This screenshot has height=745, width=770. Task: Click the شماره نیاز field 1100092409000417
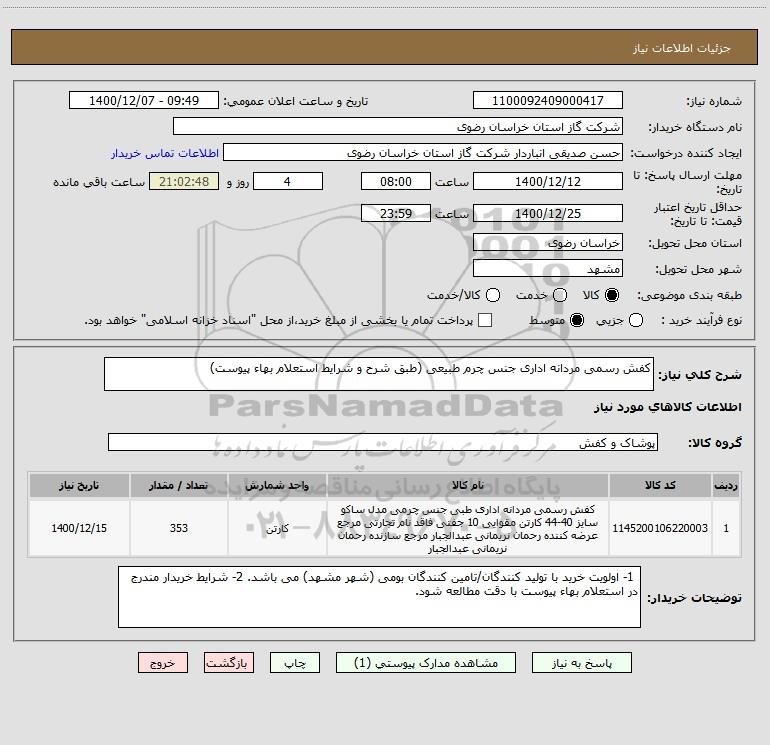pos(548,100)
